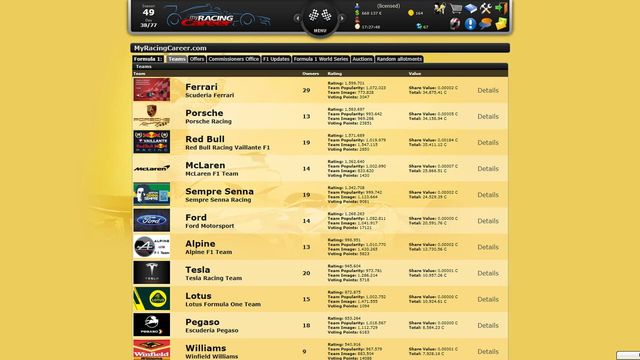
Task: Click the Ferrari team name
Action: 201,87
